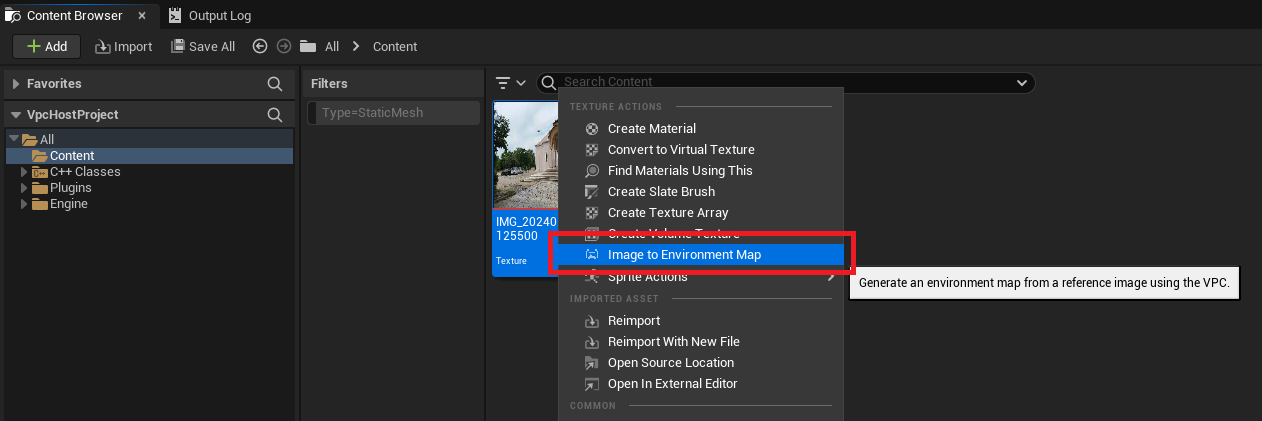Click the folder icon in breadcrumb path
This screenshot has height=421, width=1262.
[x=308, y=46]
